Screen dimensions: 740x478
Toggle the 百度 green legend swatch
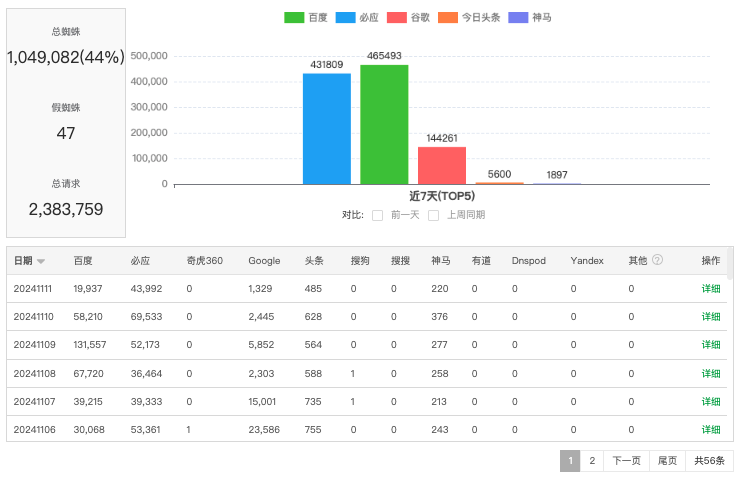coord(294,18)
